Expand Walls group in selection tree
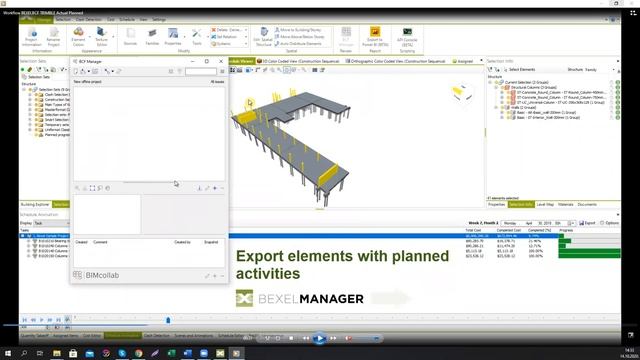 click(x=496, y=107)
